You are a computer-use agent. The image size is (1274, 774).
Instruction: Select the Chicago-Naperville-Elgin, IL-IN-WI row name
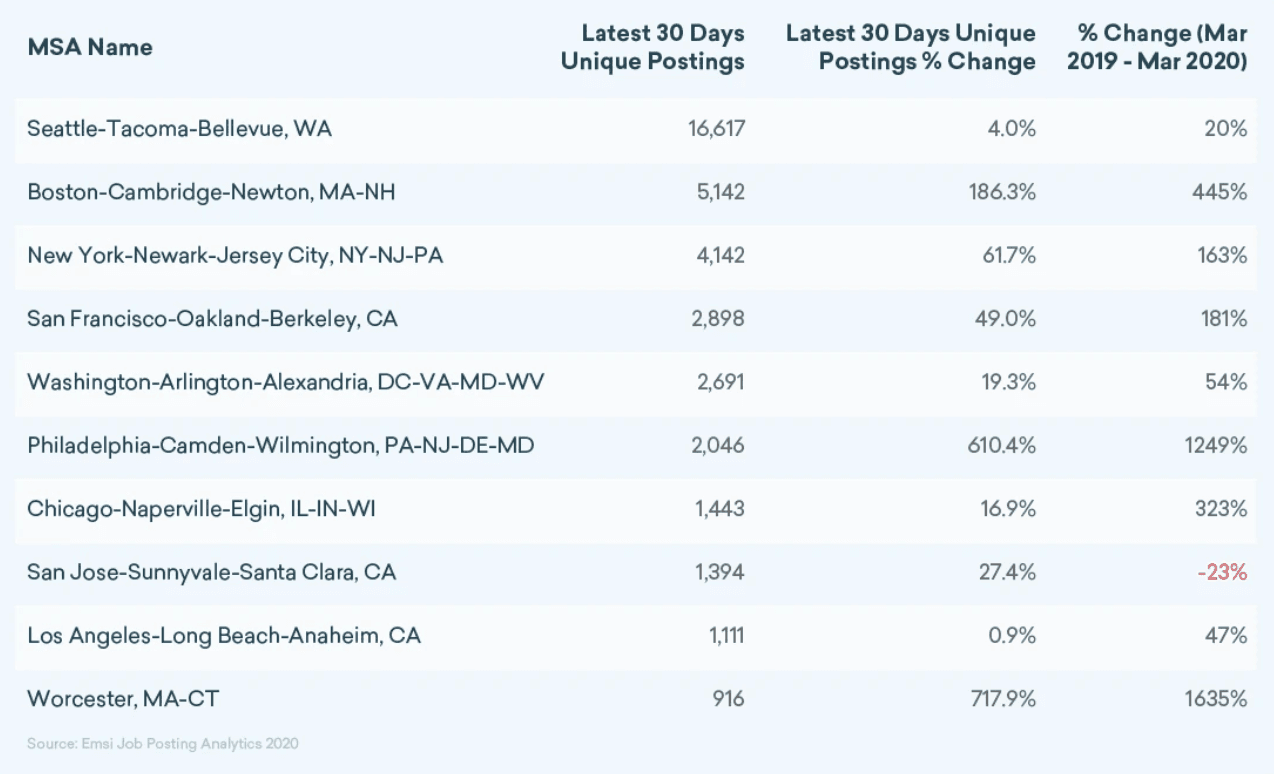[215, 509]
